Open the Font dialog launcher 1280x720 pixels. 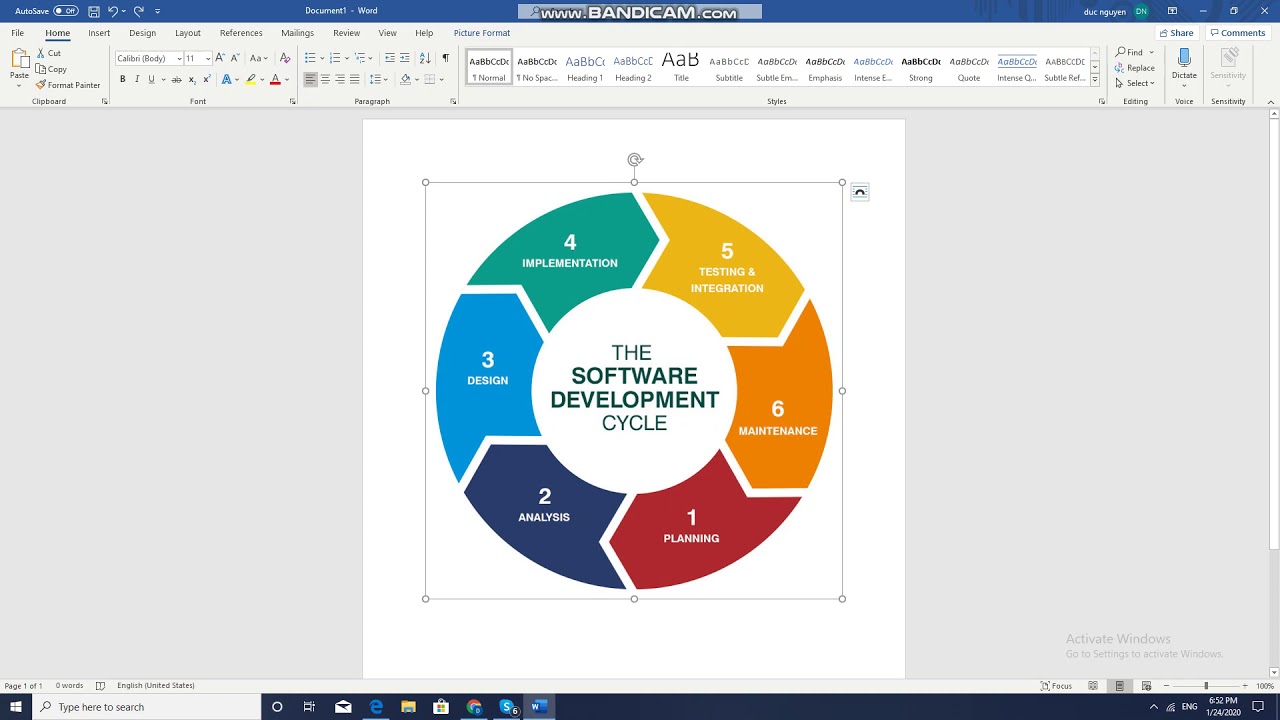(x=293, y=101)
